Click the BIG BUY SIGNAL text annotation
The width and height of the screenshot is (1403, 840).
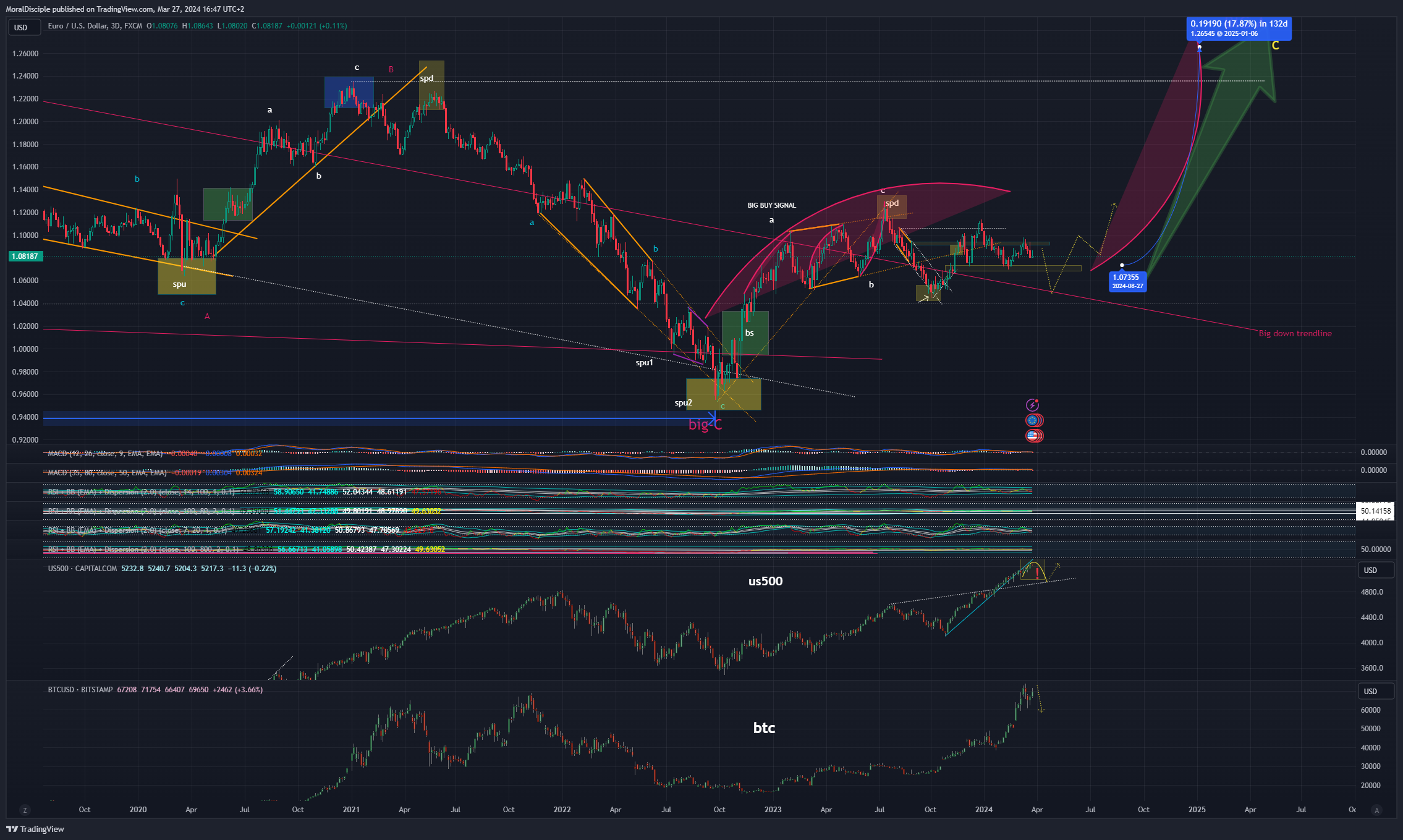click(x=771, y=205)
